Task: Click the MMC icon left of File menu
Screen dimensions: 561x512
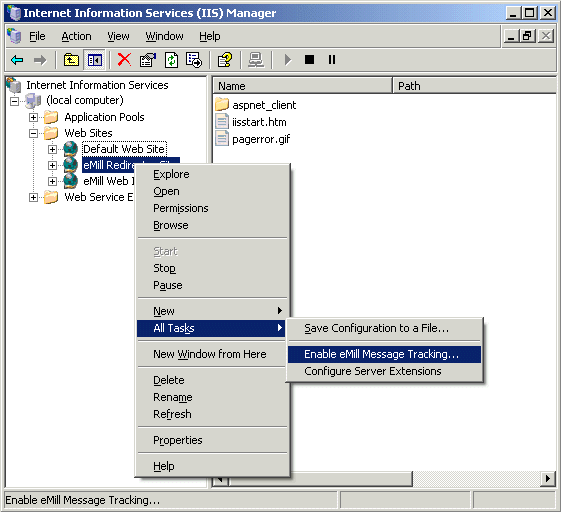Action: [14, 36]
